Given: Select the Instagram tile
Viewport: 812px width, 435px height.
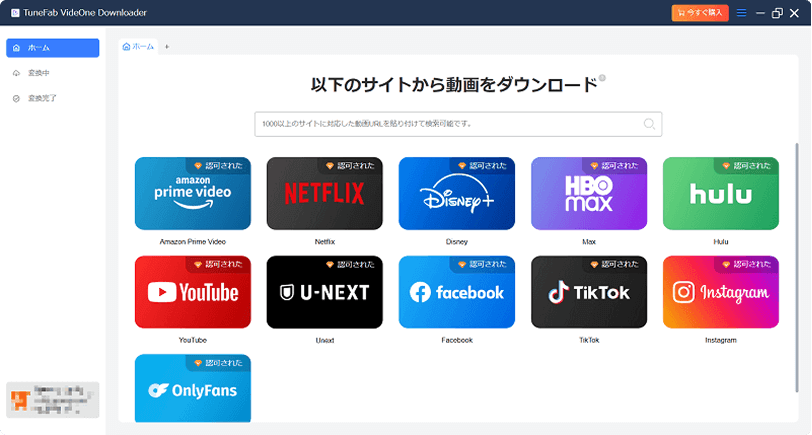Looking at the screenshot, I should click(x=721, y=292).
